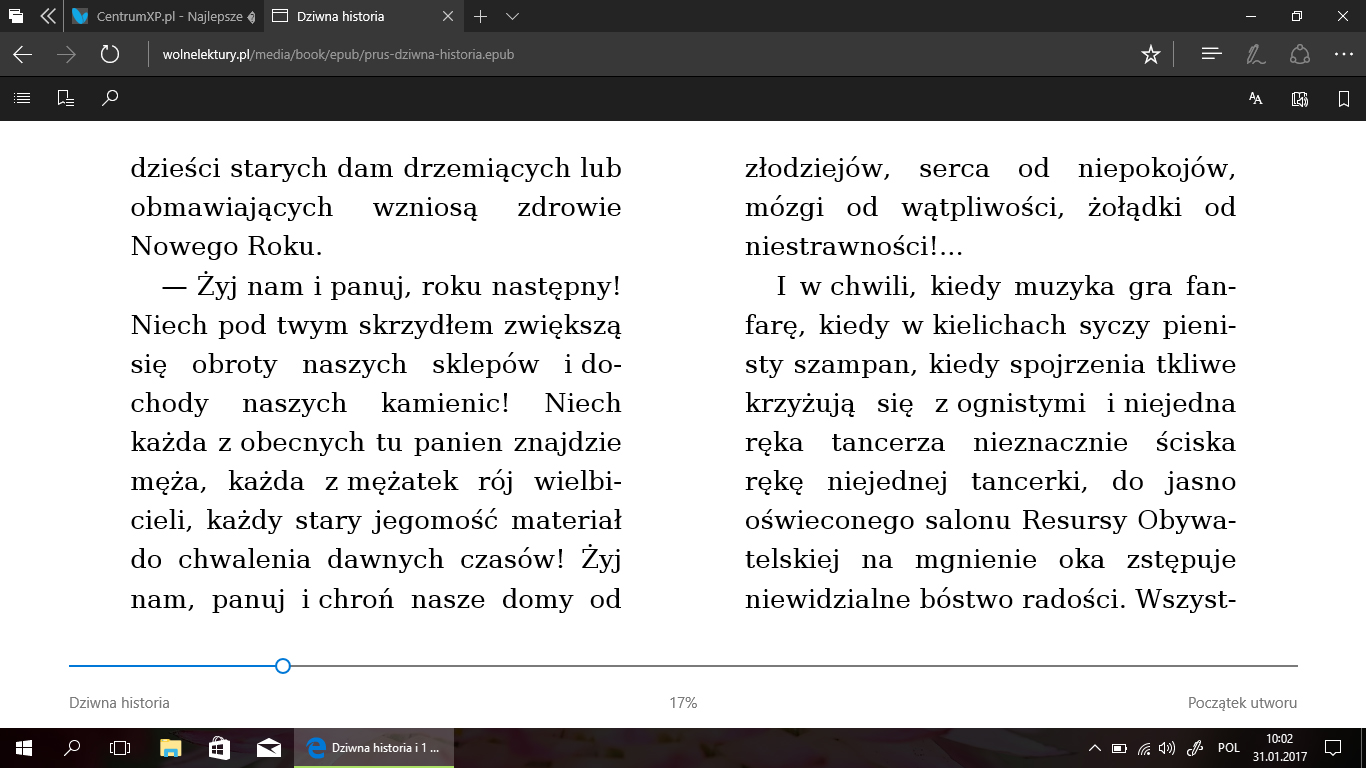The width and height of the screenshot is (1366, 768).
Task: Show tabs you've set aside
Action: click(x=16, y=16)
